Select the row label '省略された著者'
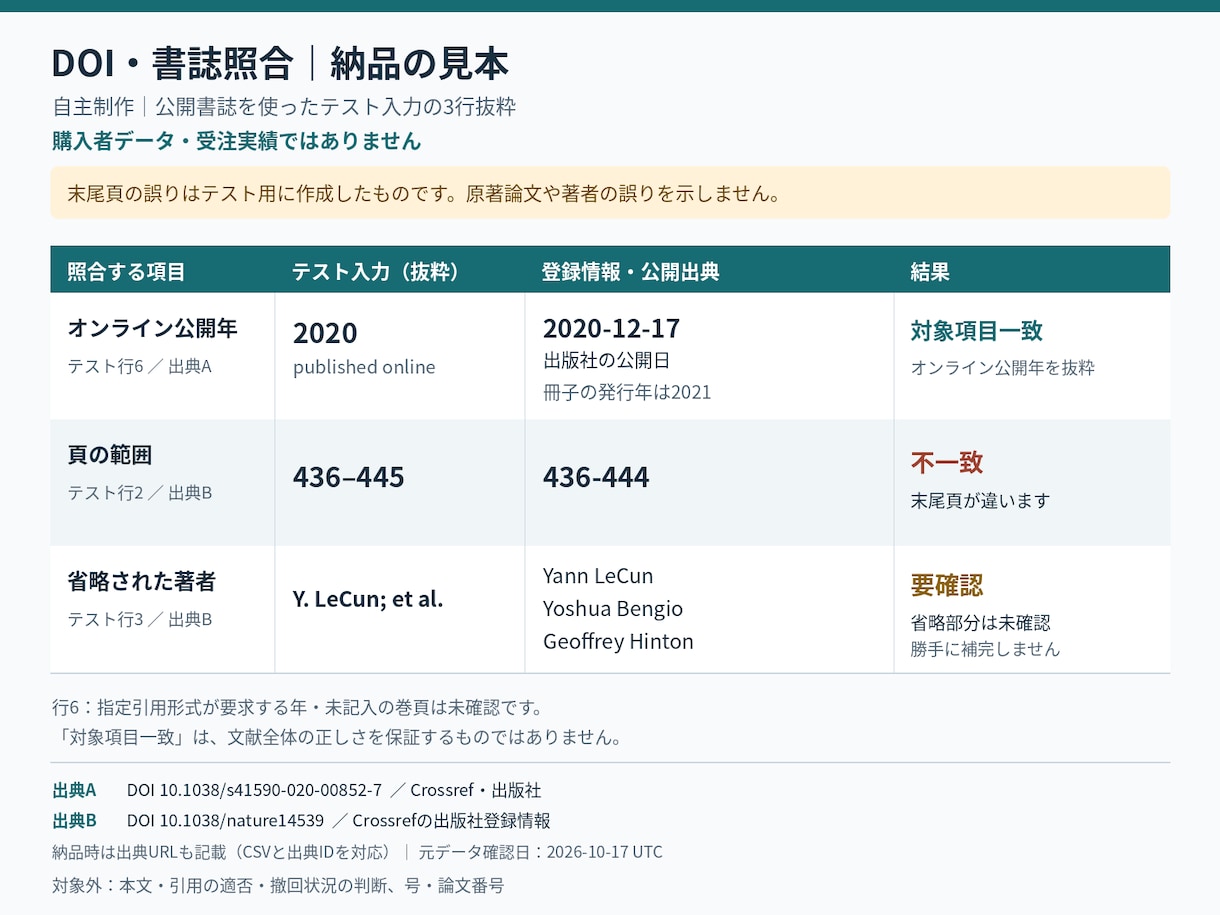The width and height of the screenshot is (1220, 915). tap(141, 581)
